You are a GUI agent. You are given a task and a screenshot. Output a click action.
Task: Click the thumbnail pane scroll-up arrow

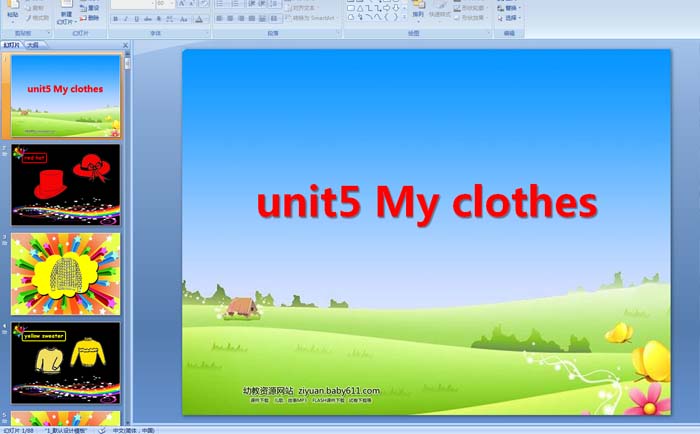point(128,53)
